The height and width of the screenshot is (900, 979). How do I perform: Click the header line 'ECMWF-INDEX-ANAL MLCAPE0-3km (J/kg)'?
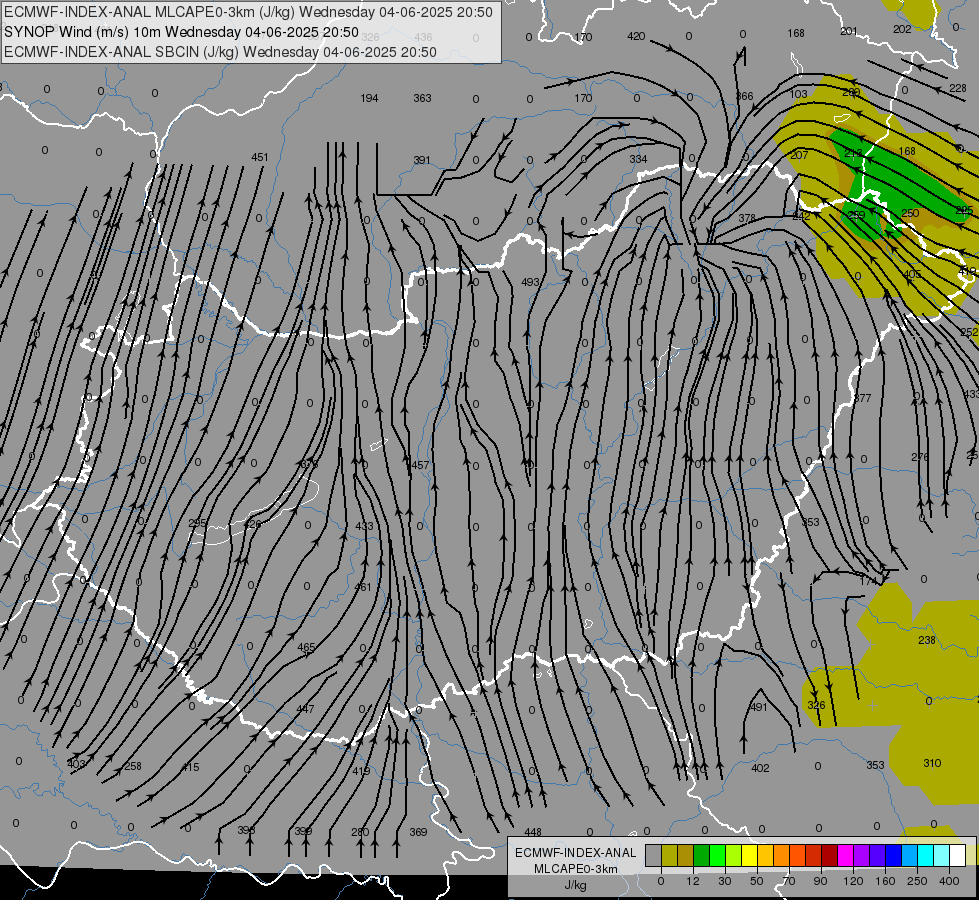coord(248,12)
